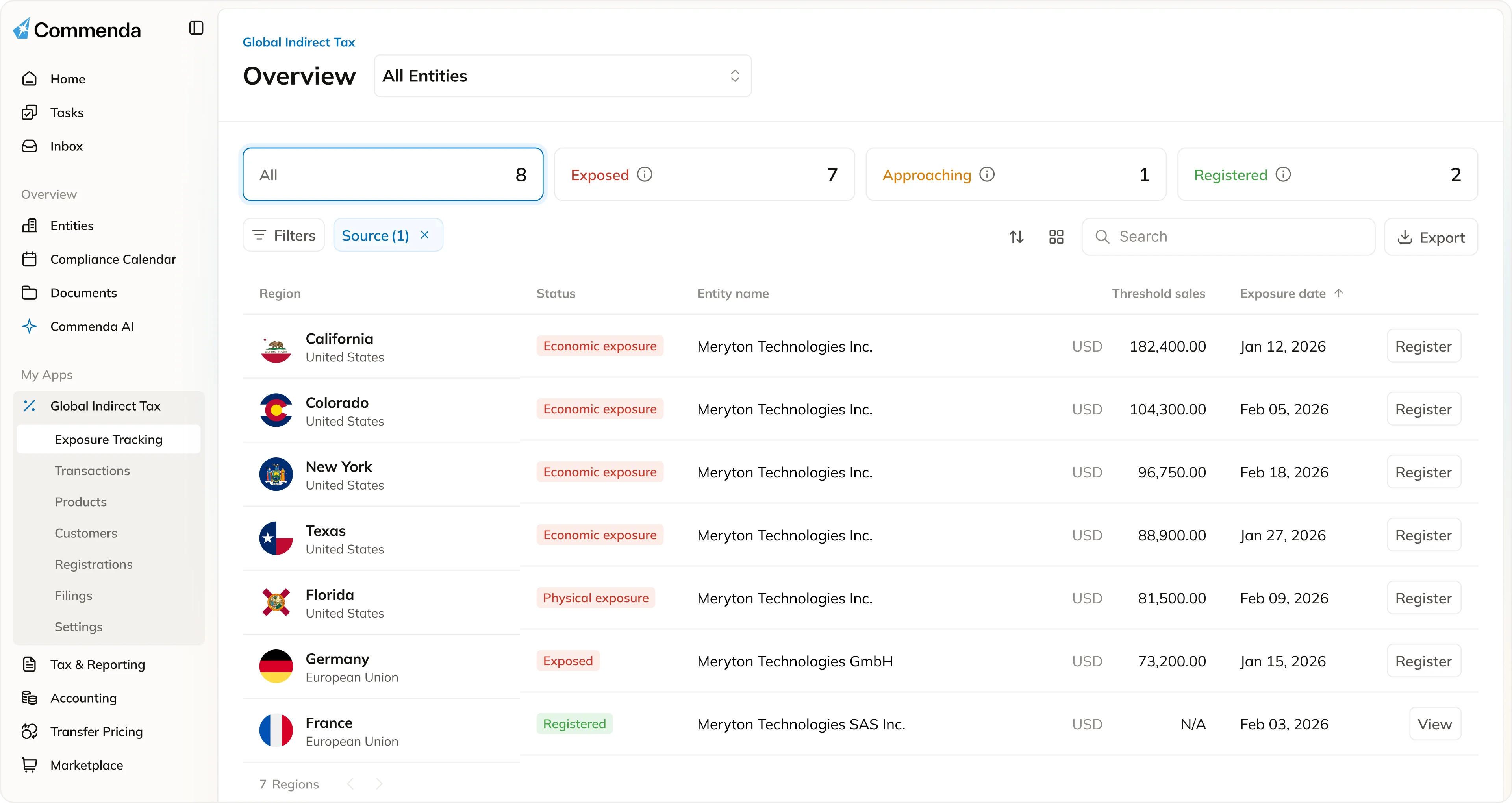Remove the Source filter with X
The image size is (1512, 803).
[x=425, y=235]
